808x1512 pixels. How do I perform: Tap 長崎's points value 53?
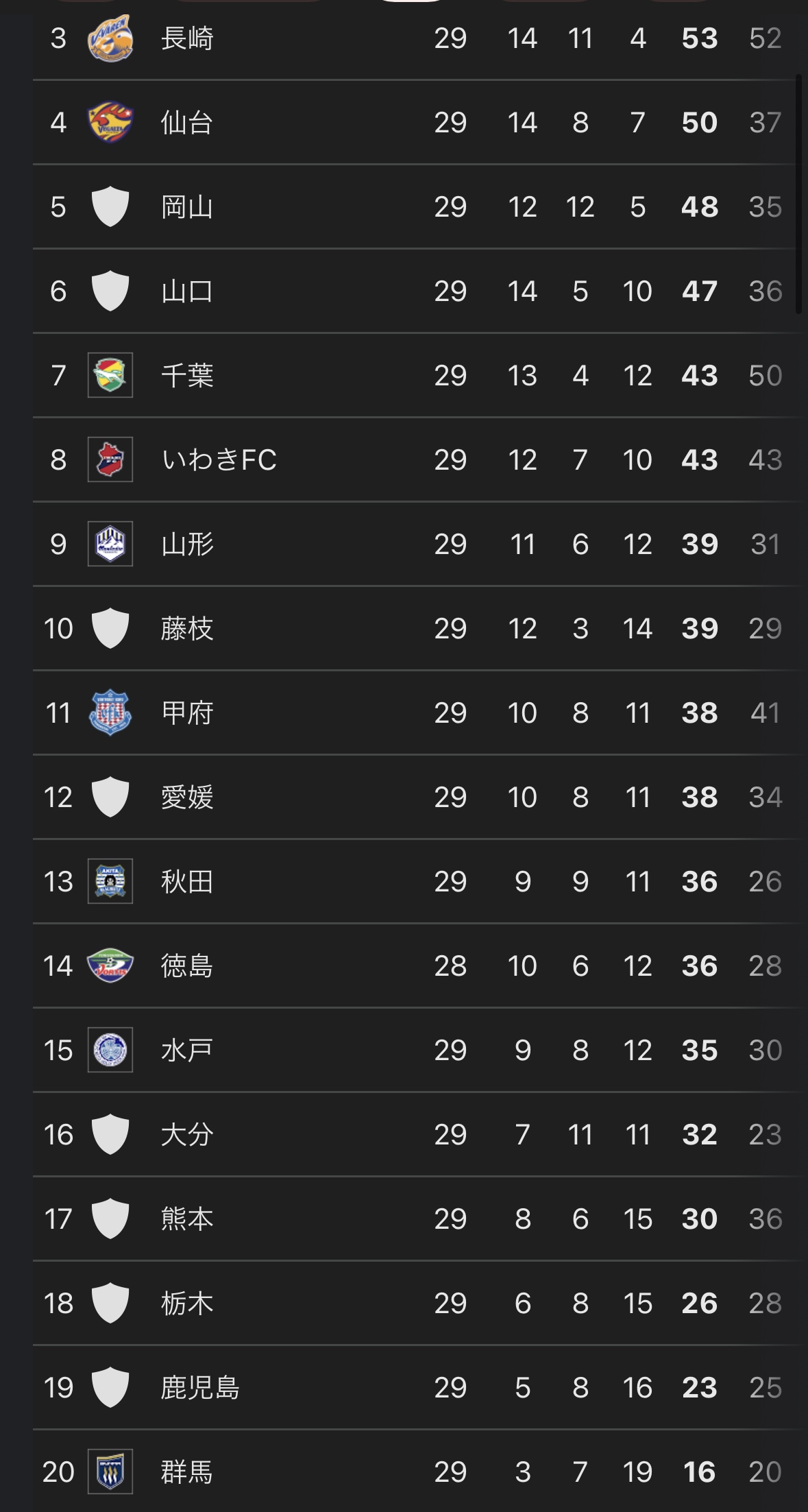(699, 38)
